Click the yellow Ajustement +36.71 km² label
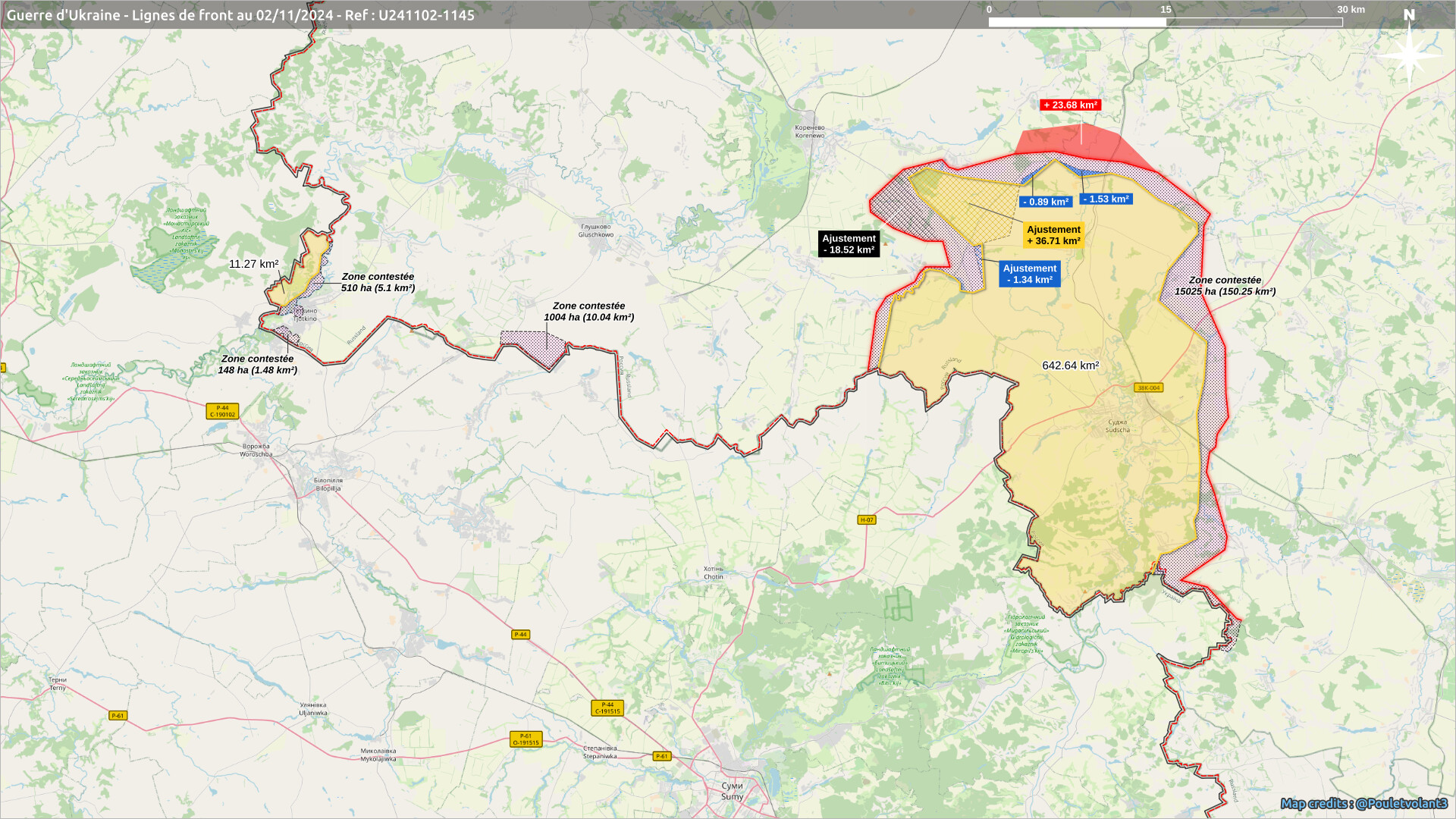 [x=1053, y=235]
